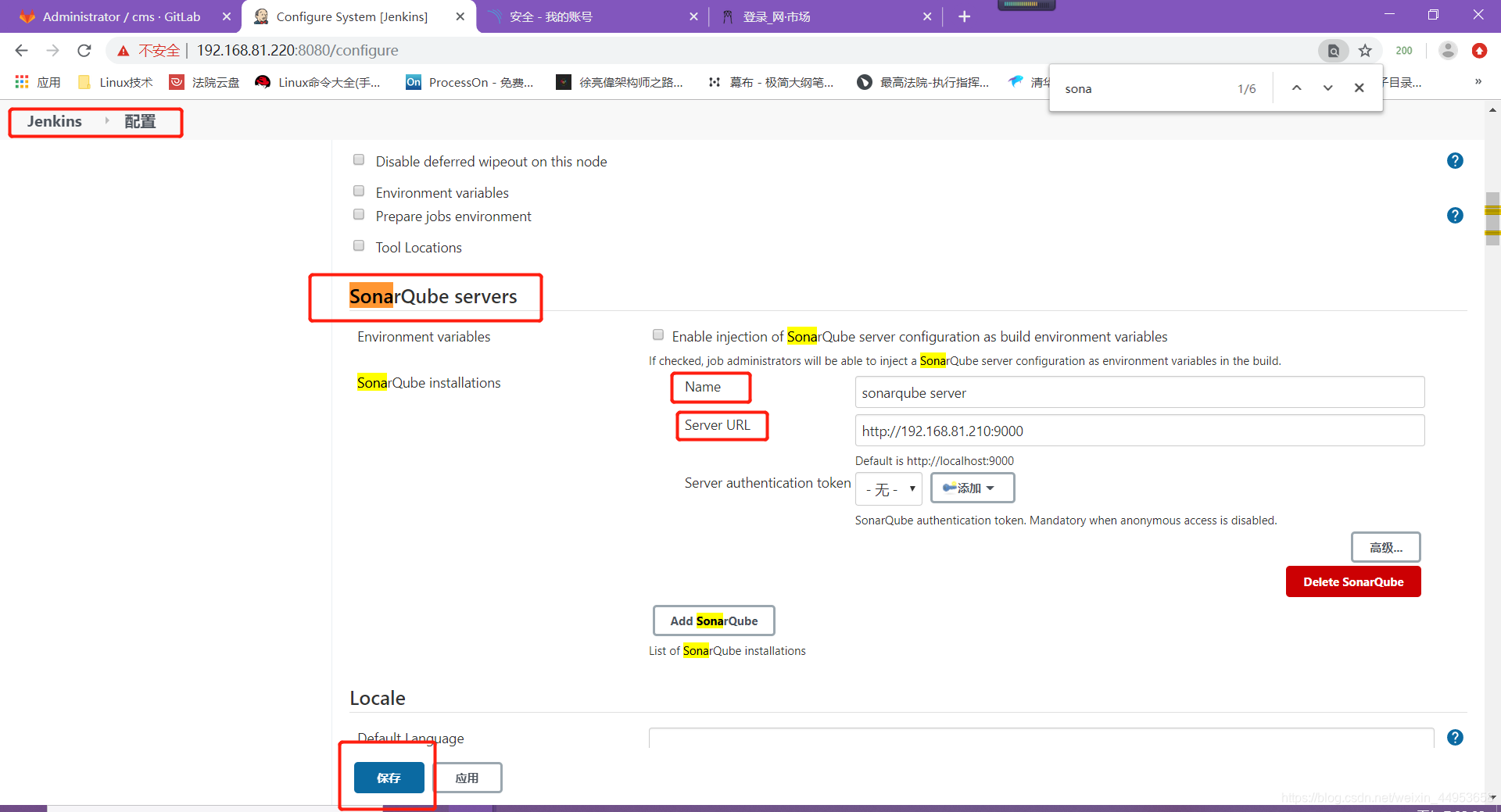Image resolution: width=1501 pixels, height=812 pixels.
Task: Open the server authentication token dropdown
Action: [x=889, y=489]
